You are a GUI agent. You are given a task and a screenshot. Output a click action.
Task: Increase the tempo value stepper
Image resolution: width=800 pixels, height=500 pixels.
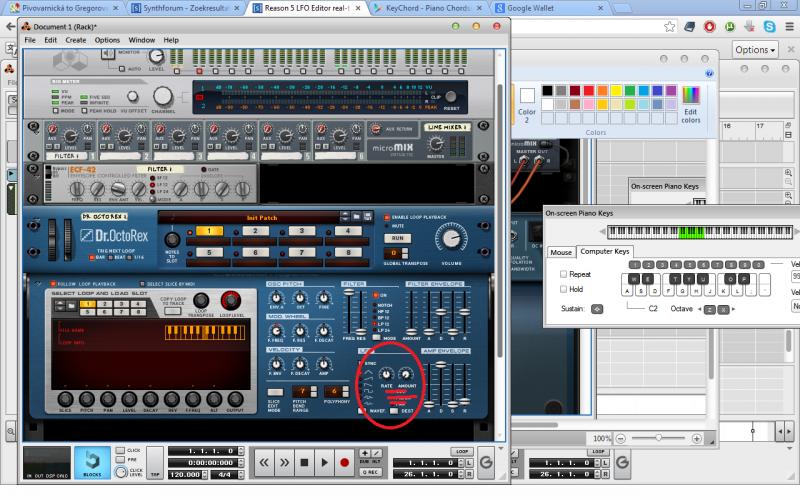click(x=205, y=472)
